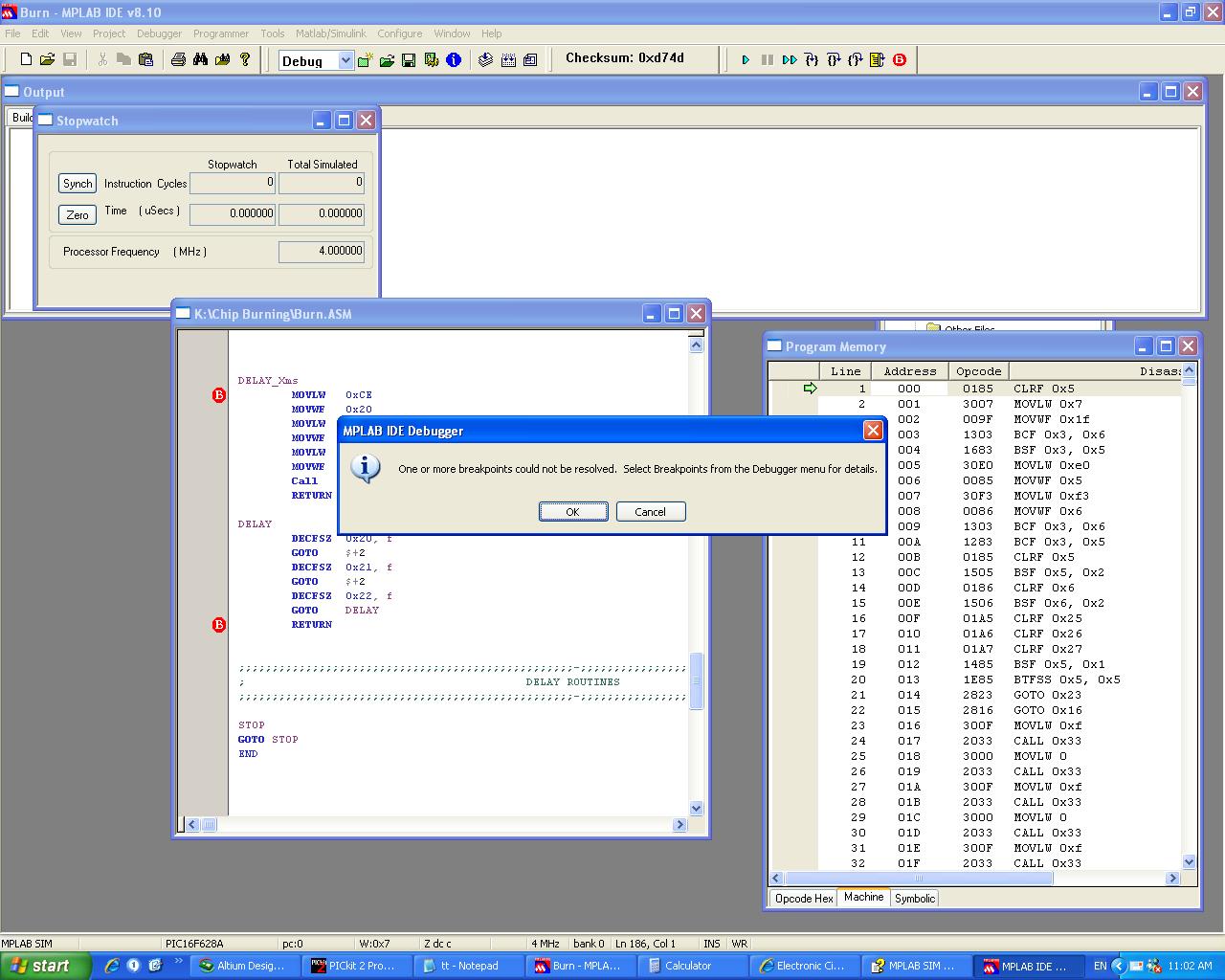
Task: Open the Project menu
Action: 109,33
